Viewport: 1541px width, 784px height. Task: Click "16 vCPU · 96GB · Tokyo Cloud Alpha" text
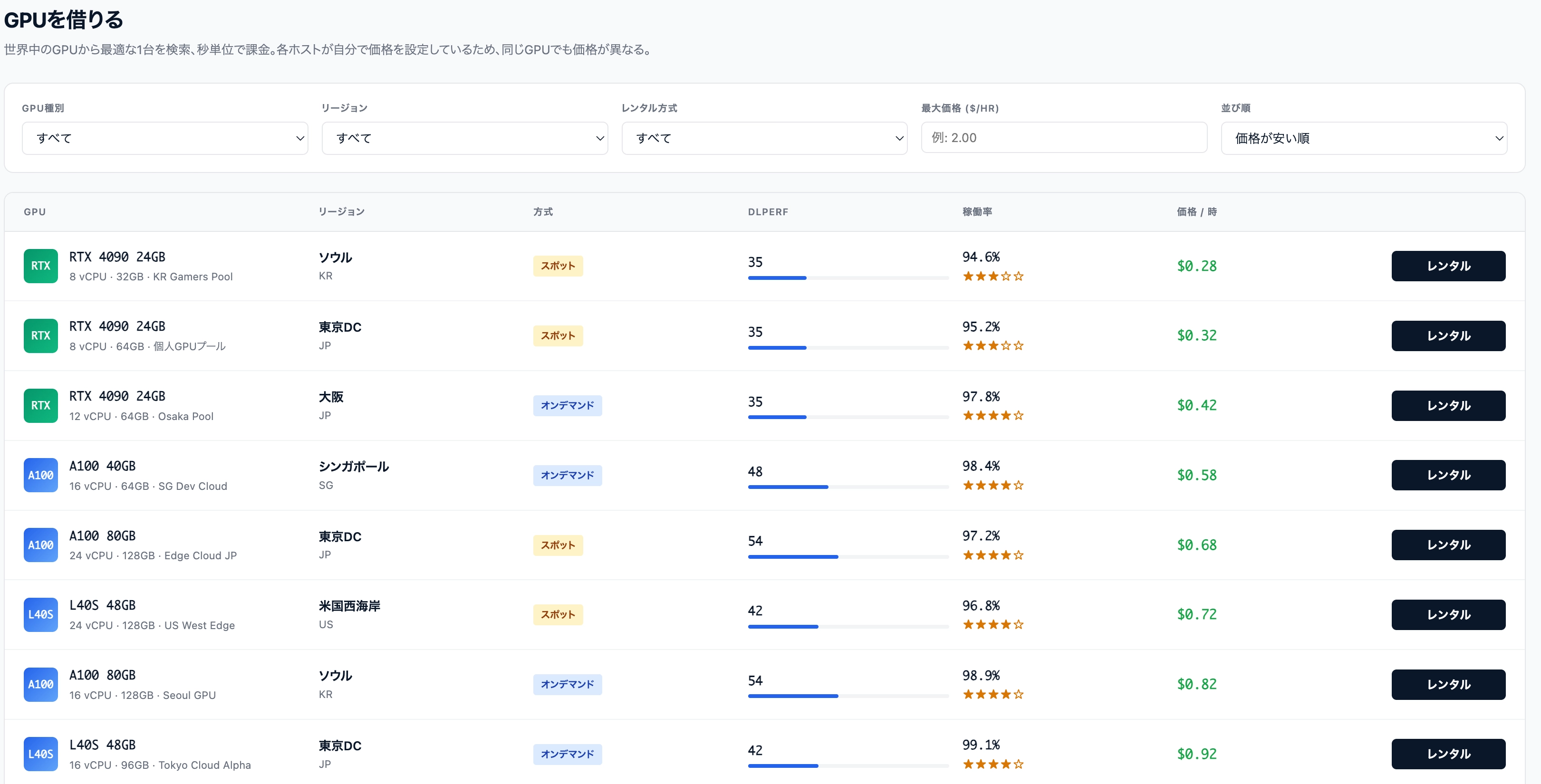pos(160,765)
